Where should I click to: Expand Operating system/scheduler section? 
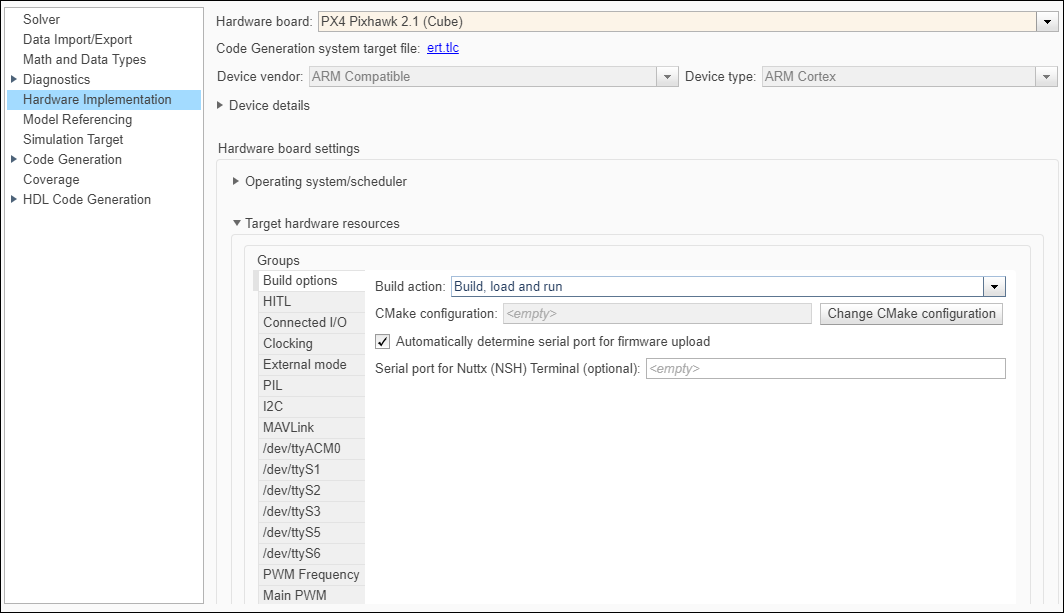tap(236, 182)
